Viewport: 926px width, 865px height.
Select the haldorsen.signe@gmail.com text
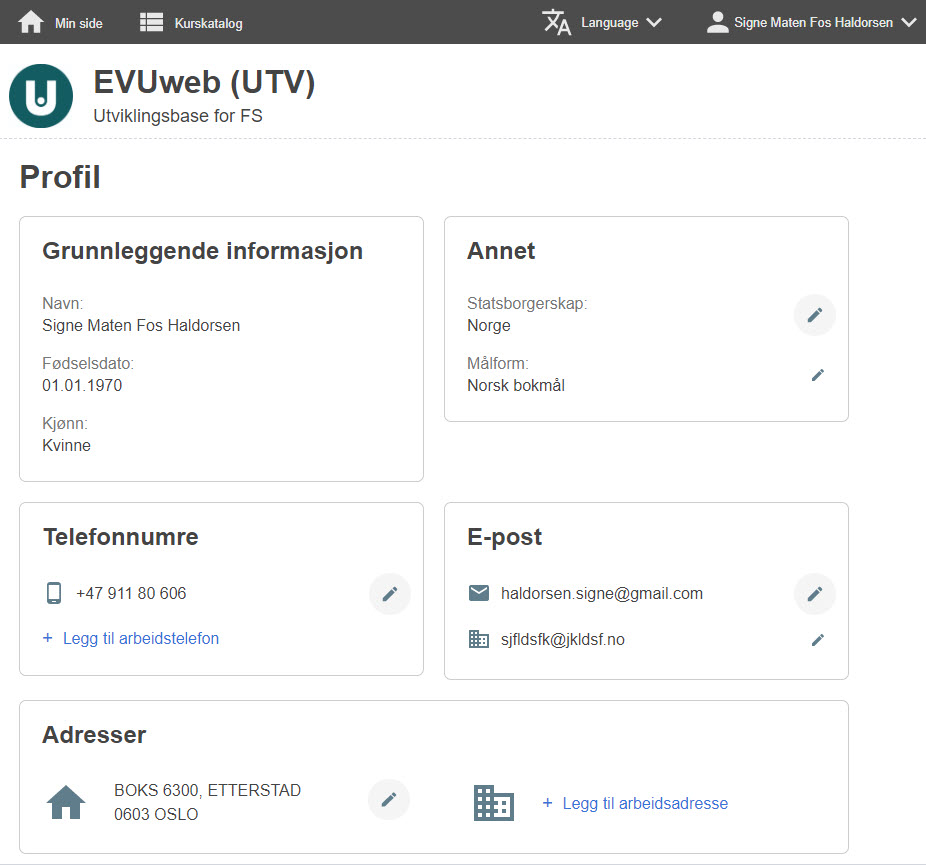tap(602, 593)
